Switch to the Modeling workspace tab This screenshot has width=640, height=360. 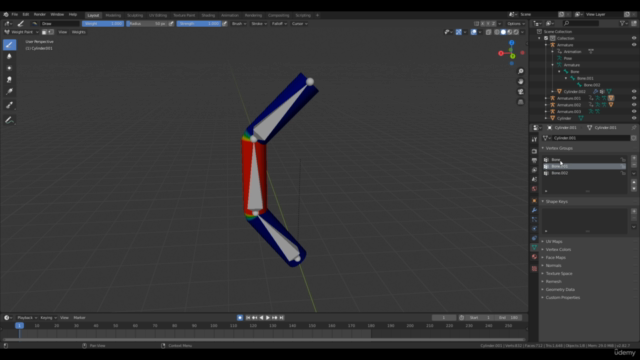[113, 15]
